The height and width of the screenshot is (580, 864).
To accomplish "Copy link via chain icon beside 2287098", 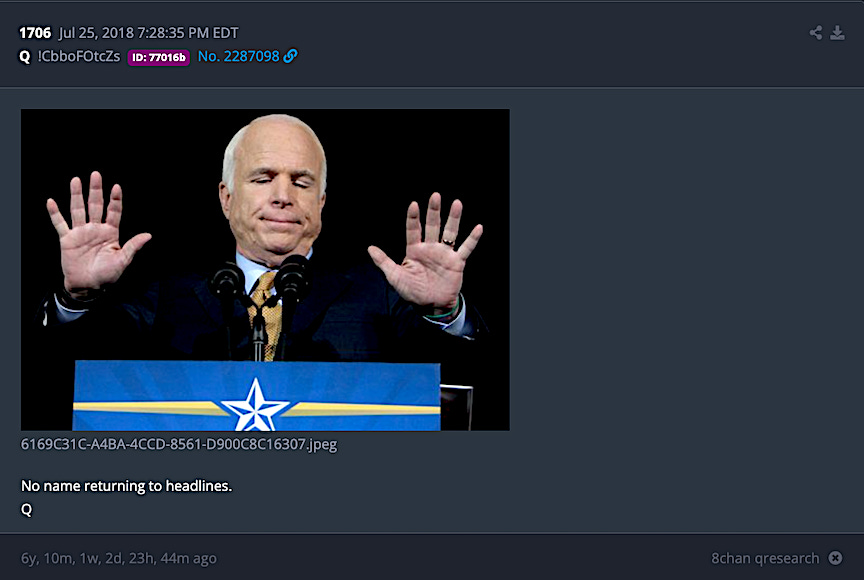I will click(290, 56).
